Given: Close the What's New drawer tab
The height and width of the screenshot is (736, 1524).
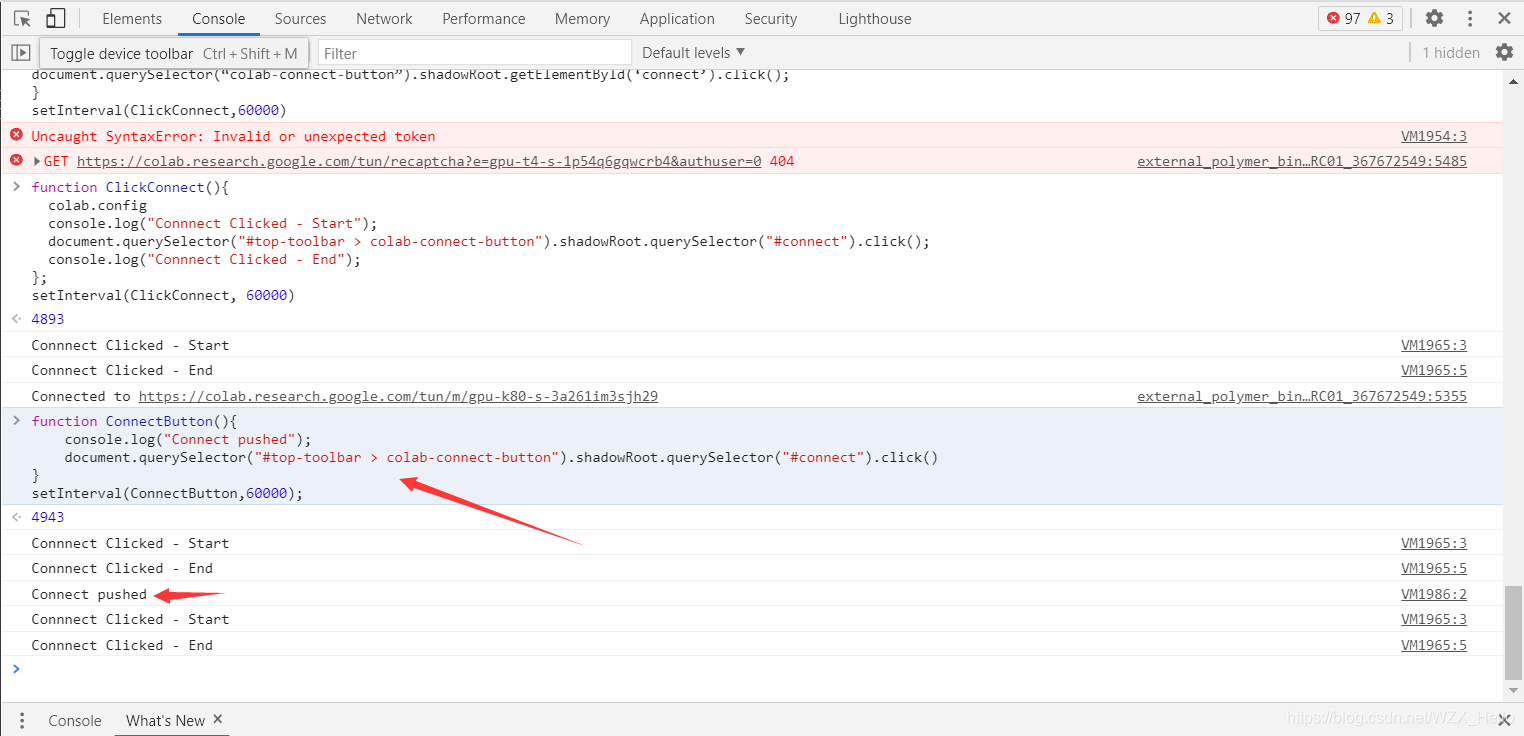Looking at the screenshot, I should [218, 719].
